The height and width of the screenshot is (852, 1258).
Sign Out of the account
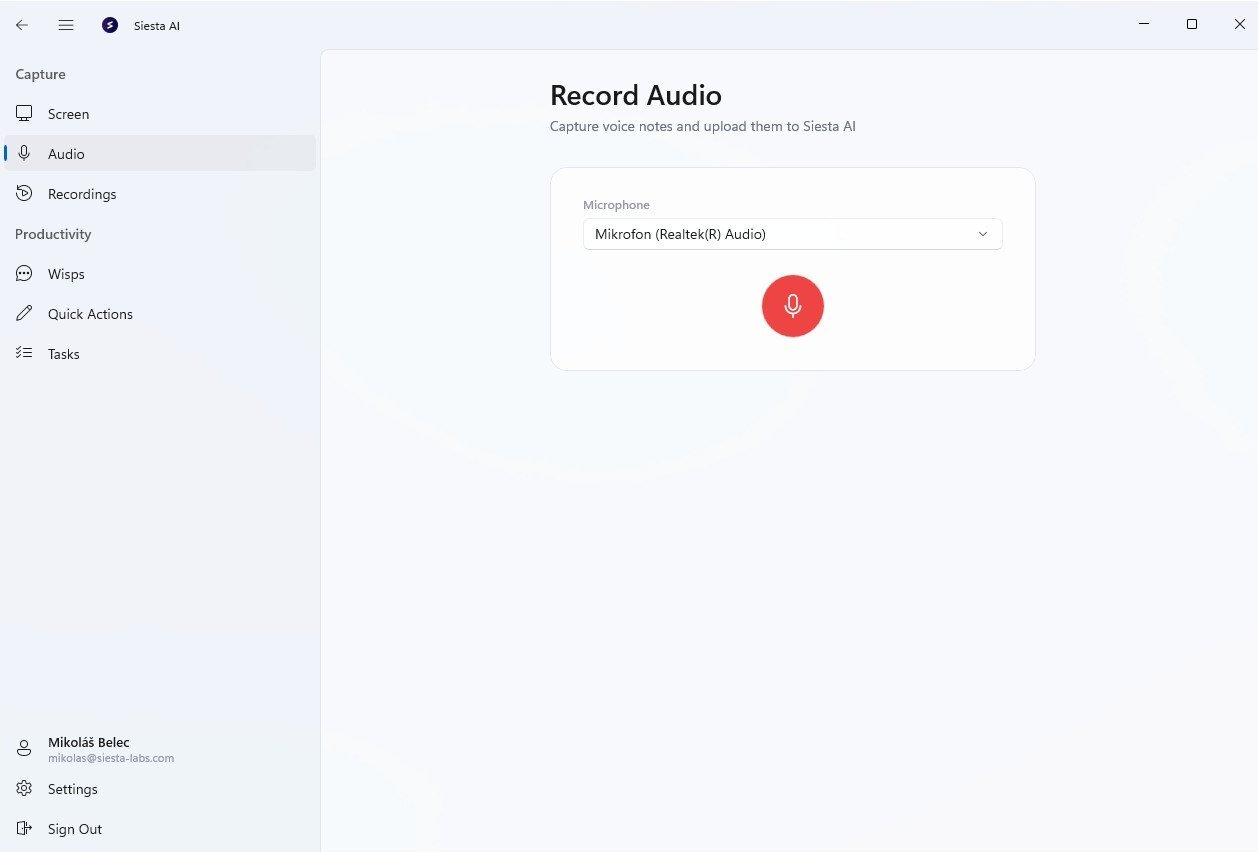point(160,829)
